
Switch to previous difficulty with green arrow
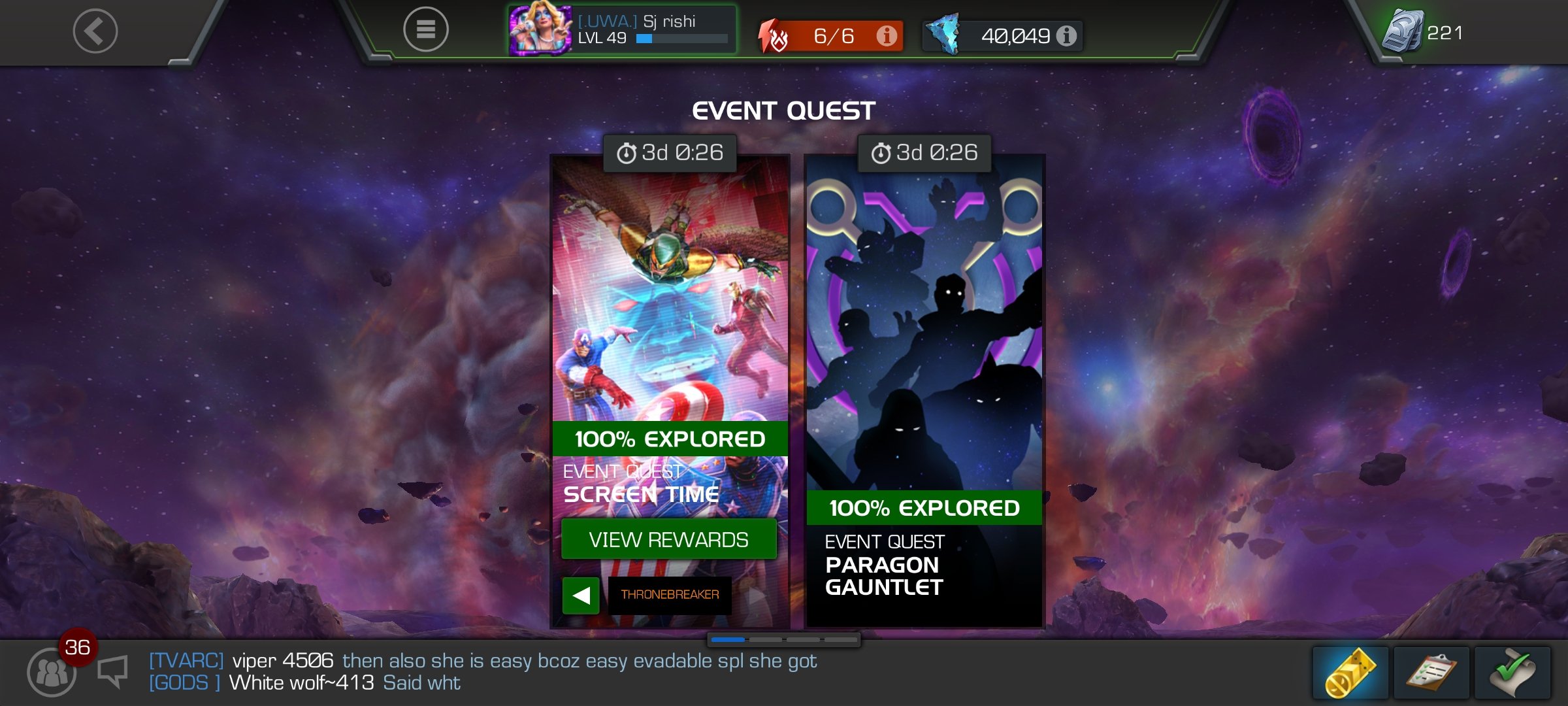581,596
